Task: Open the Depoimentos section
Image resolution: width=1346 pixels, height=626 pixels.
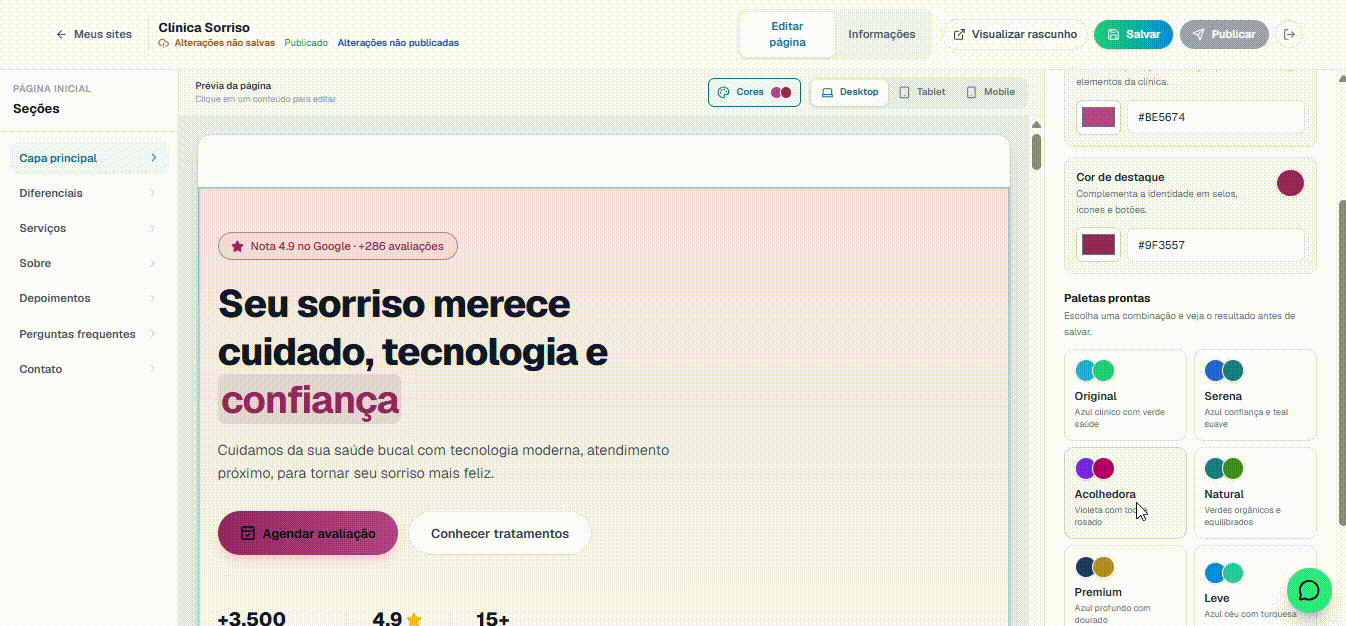Action: coord(89,298)
